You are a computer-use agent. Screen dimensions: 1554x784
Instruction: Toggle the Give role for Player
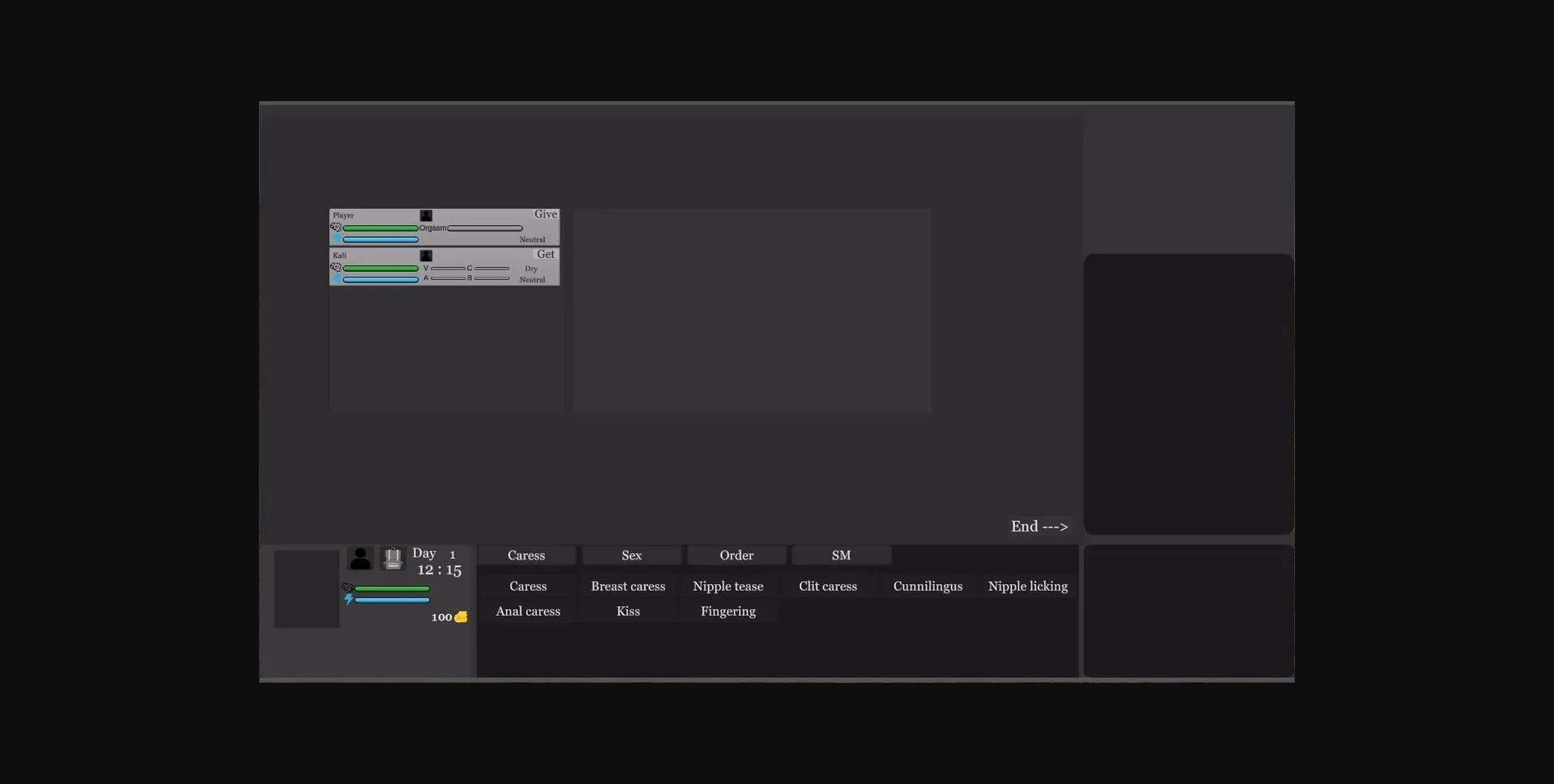(546, 214)
